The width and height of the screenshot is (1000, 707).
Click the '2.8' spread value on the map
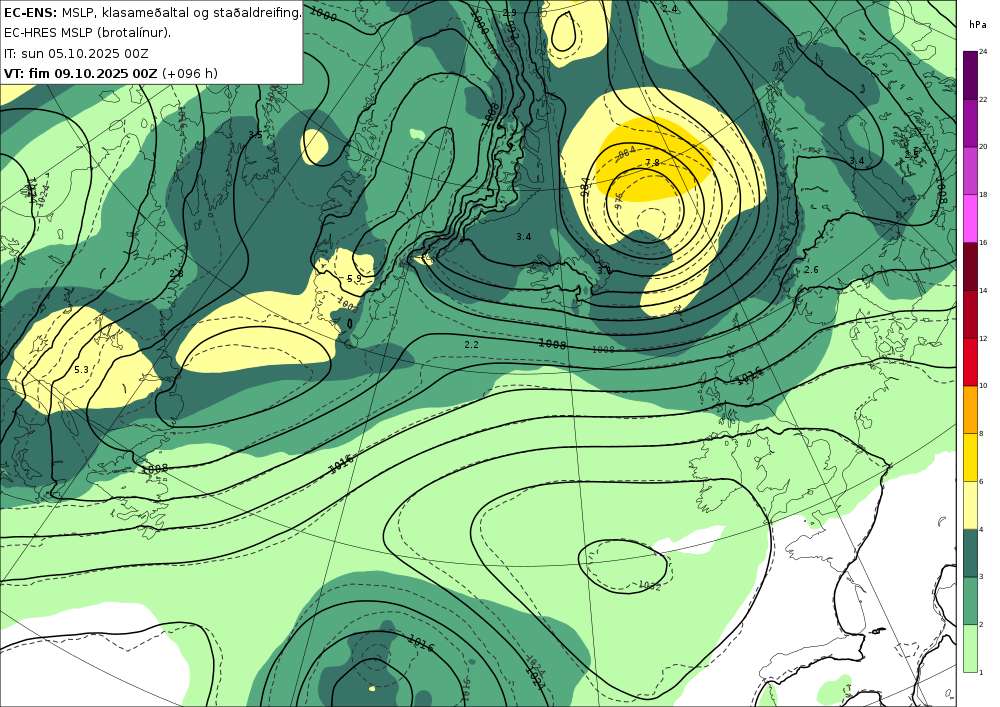pyautogui.click(x=176, y=273)
